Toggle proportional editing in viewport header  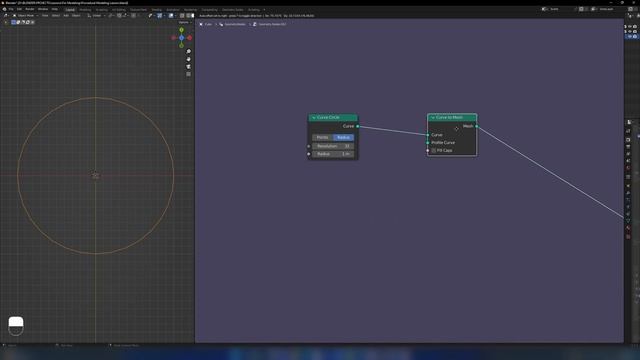(x=133, y=16)
